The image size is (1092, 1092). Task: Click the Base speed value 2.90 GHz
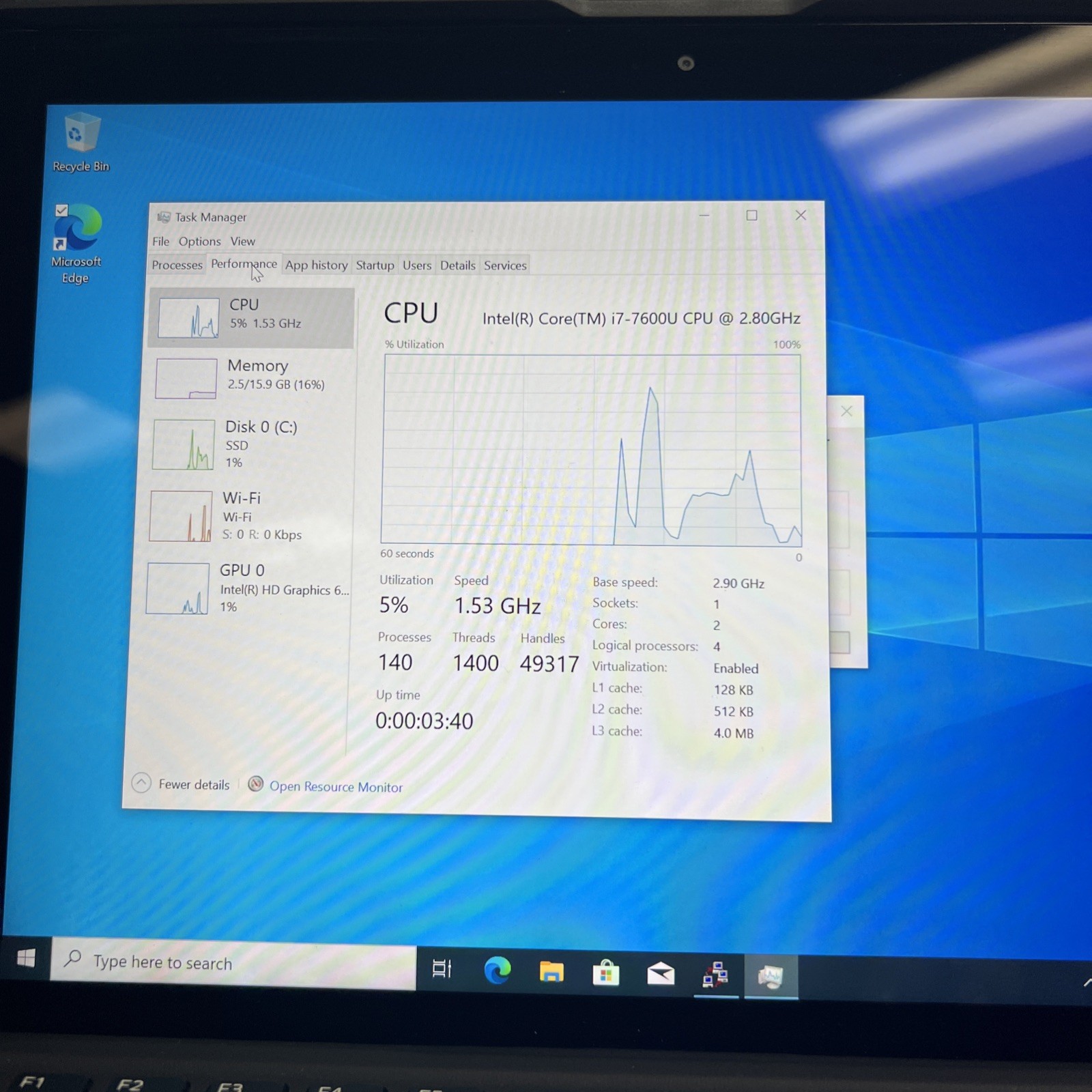click(738, 584)
